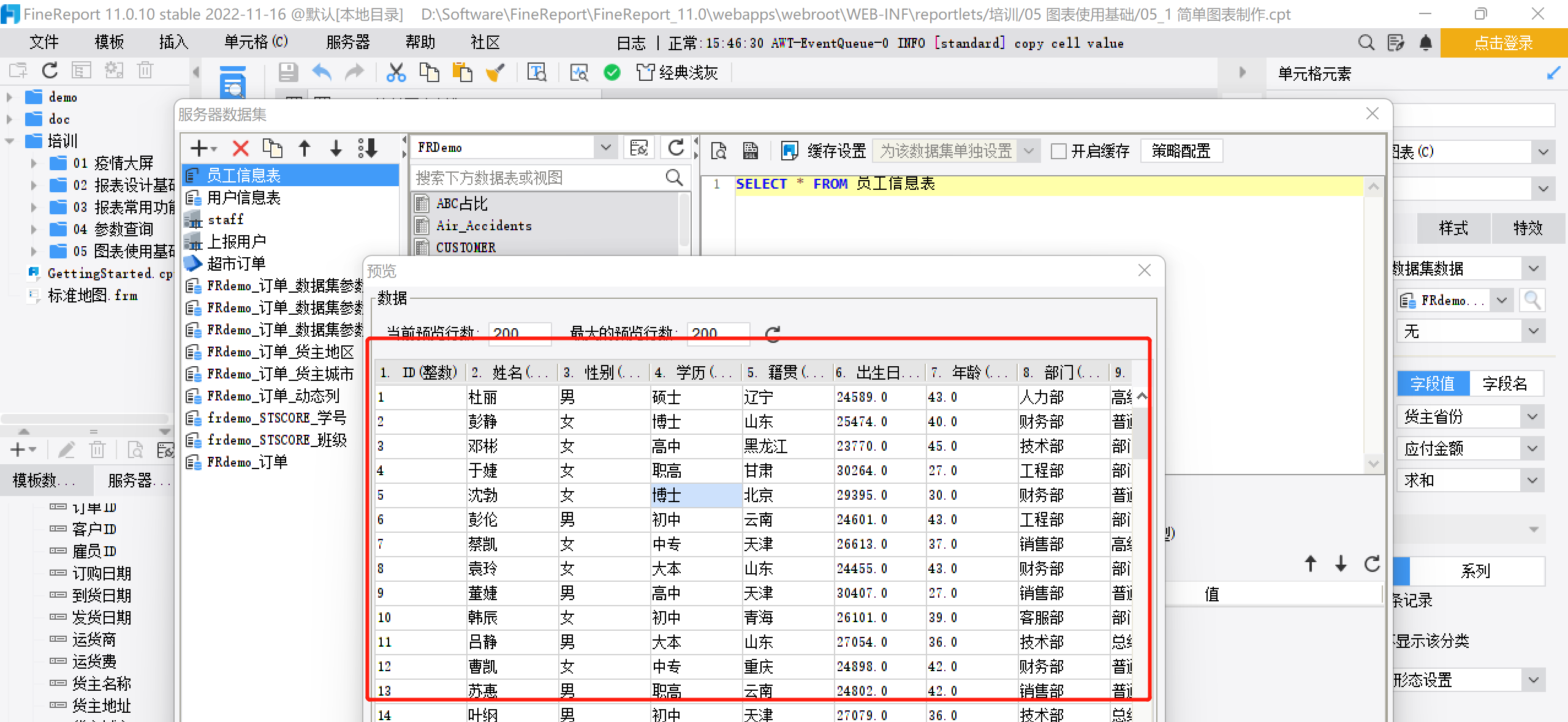The image size is (1568, 722).
Task: Click the refresh icon next to FRDemo connection
Action: [x=676, y=148]
